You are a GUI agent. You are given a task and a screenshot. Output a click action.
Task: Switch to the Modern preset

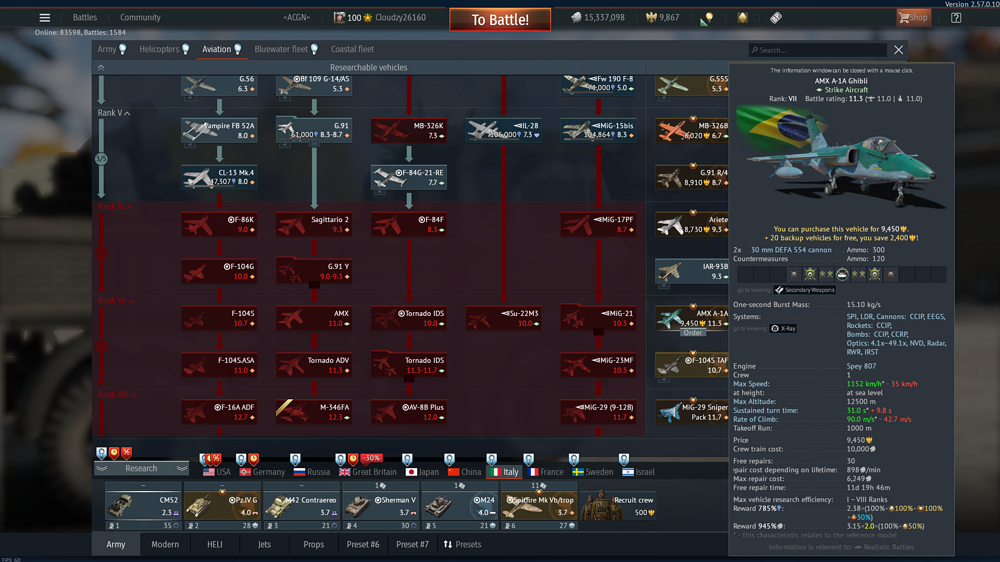pos(165,545)
